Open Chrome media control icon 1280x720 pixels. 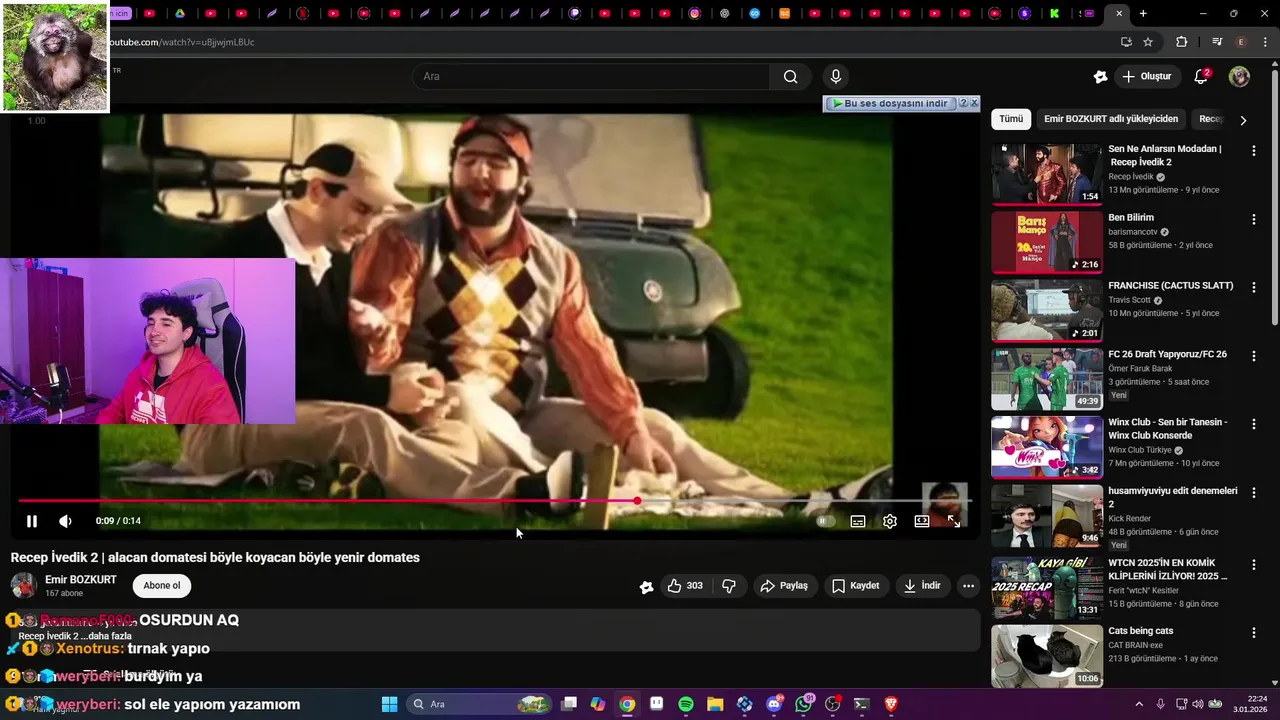point(1217,42)
